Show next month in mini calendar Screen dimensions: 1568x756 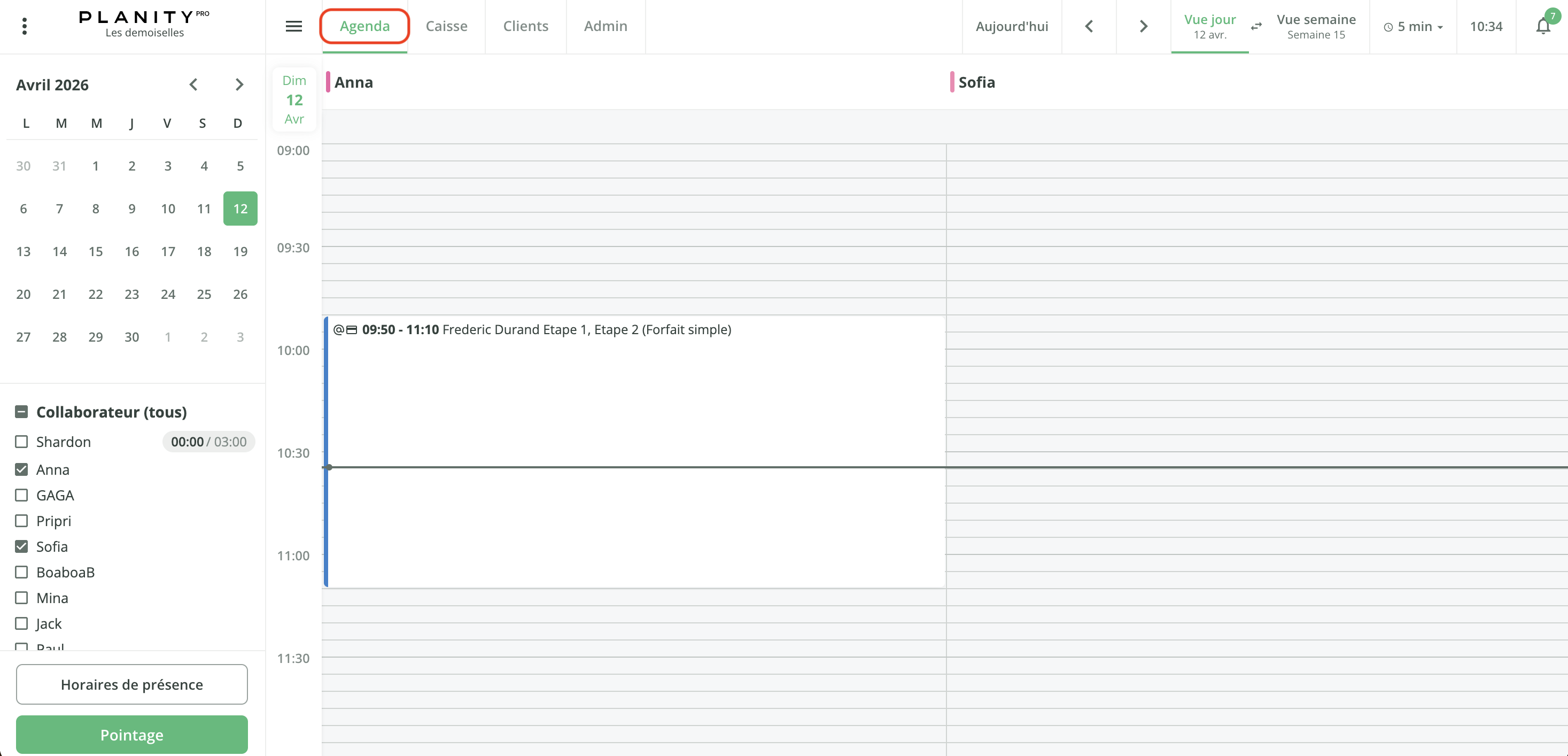[239, 84]
